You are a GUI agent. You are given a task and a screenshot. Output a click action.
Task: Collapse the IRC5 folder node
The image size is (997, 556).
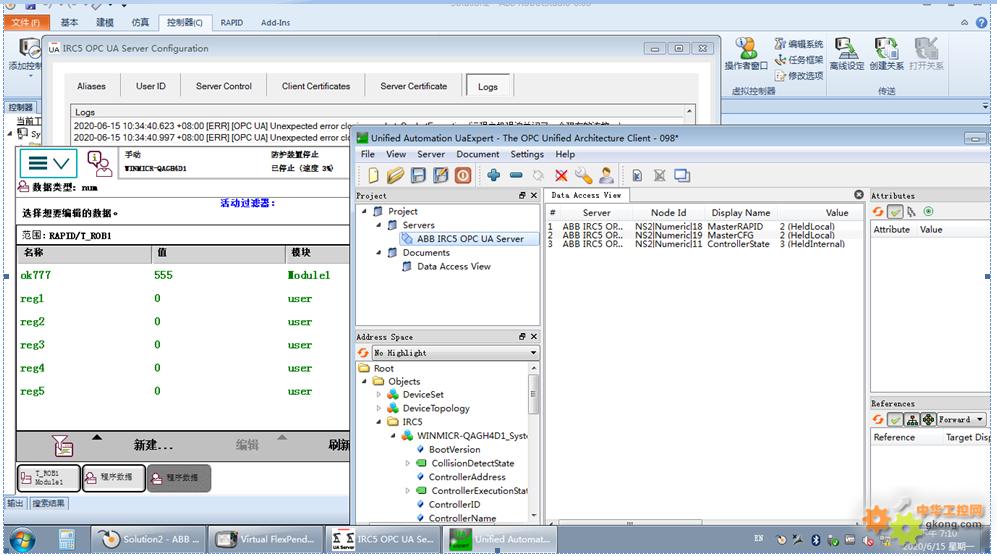379,422
